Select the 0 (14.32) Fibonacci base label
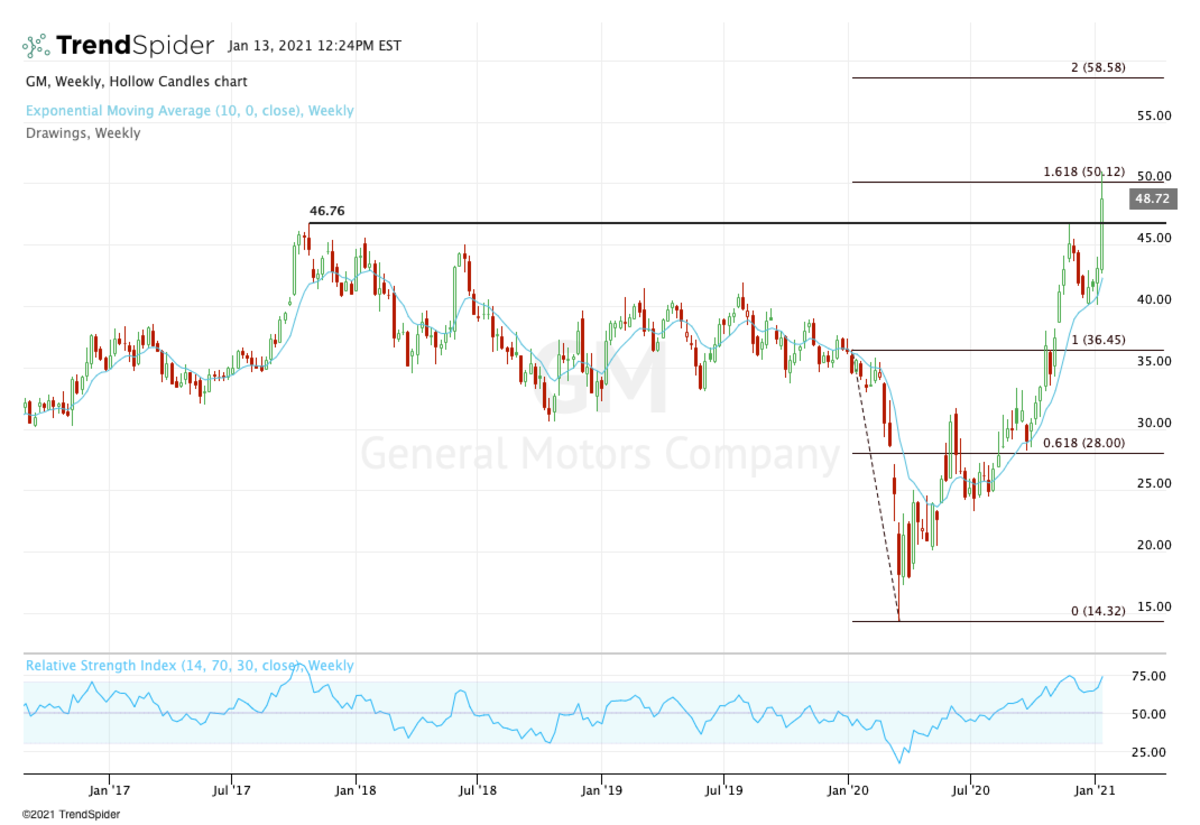The width and height of the screenshot is (1200, 825). pyautogui.click(x=1098, y=610)
